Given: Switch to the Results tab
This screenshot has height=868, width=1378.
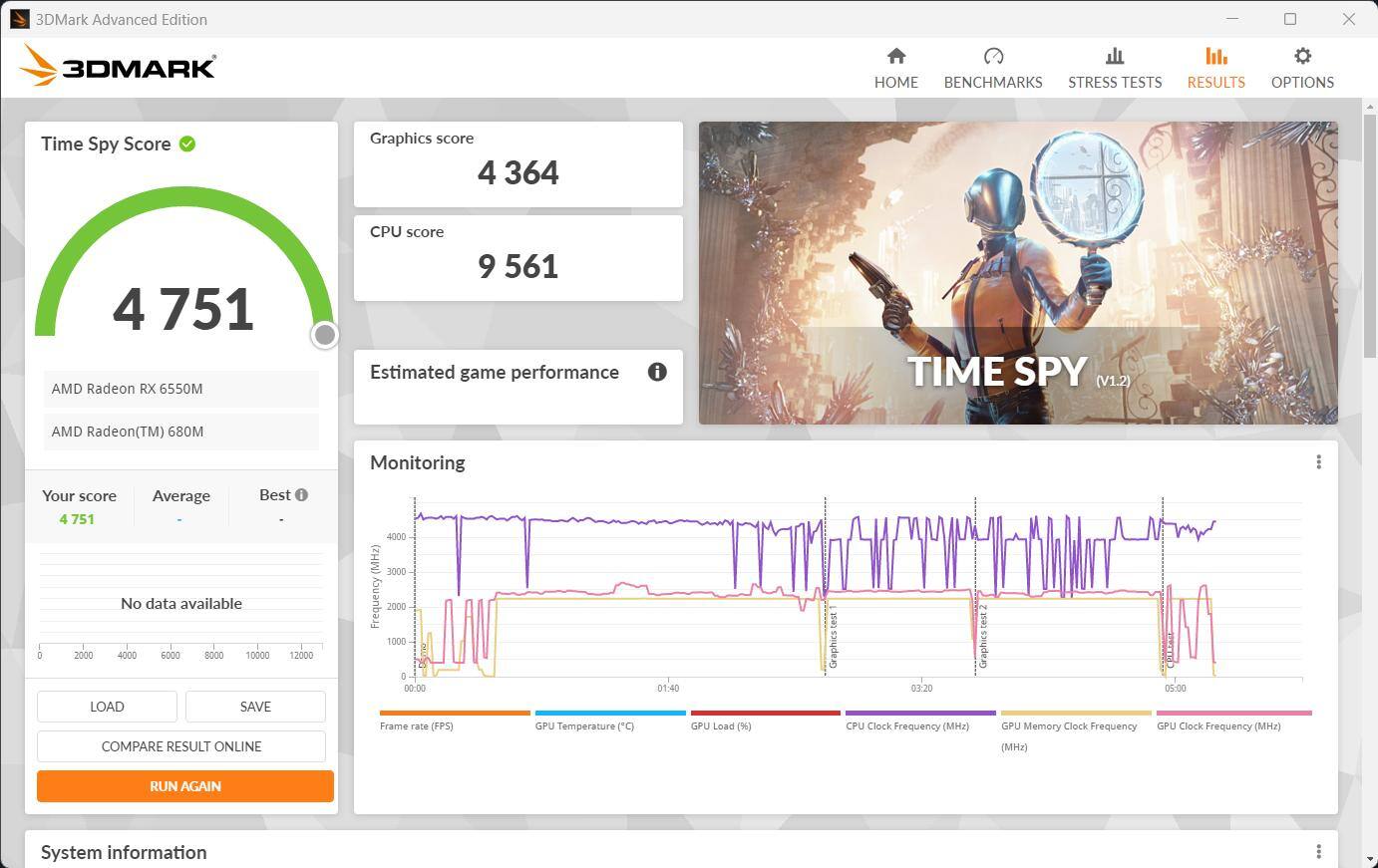Looking at the screenshot, I should click(x=1215, y=68).
